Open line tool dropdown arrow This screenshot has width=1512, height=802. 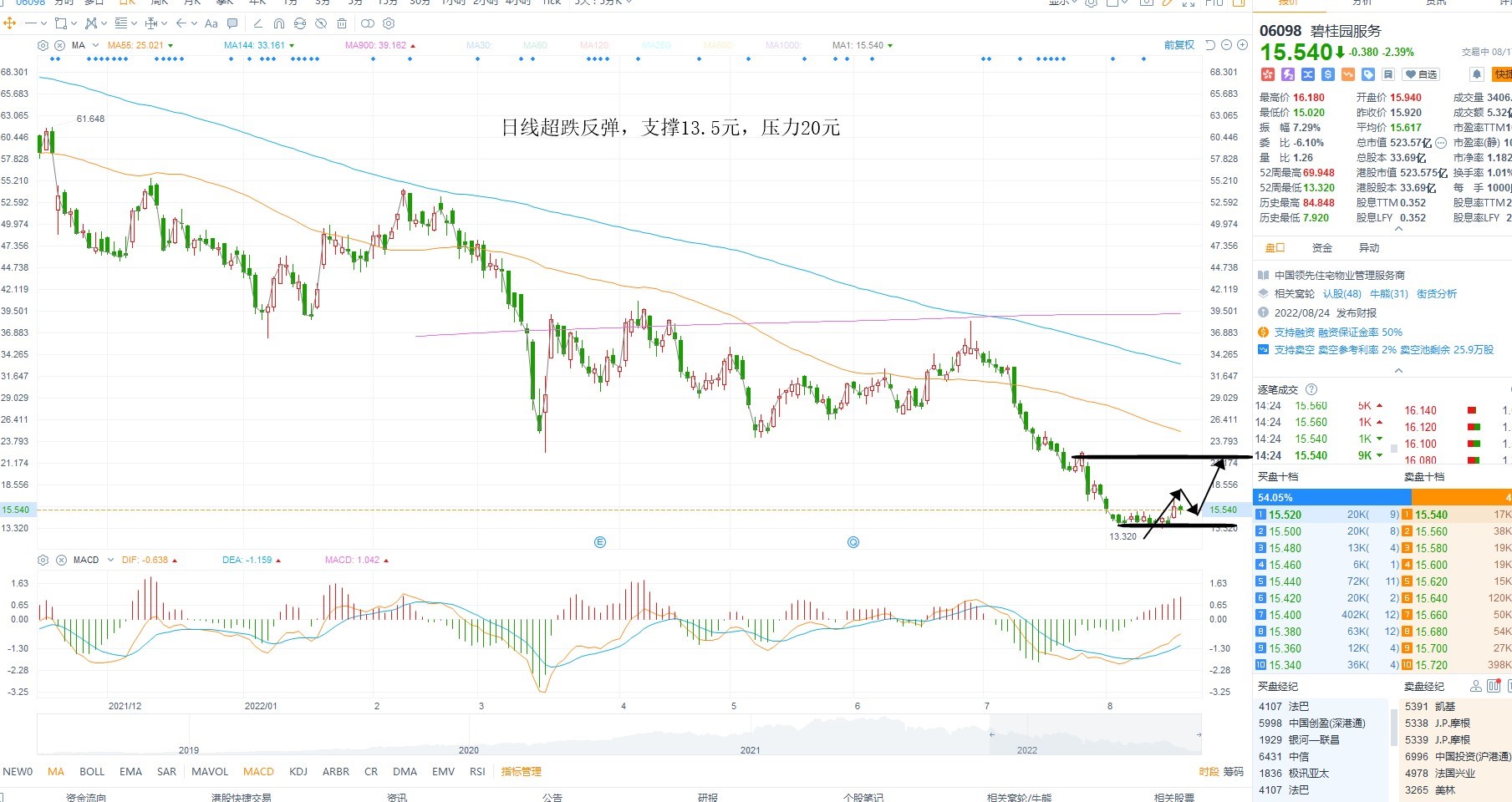[x=43, y=23]
